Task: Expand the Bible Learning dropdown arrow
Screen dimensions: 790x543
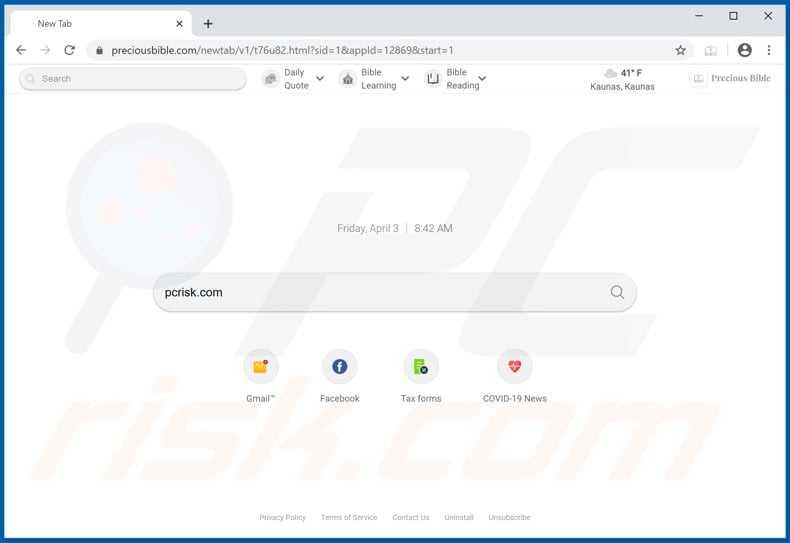Action: [x=405, y=79]
